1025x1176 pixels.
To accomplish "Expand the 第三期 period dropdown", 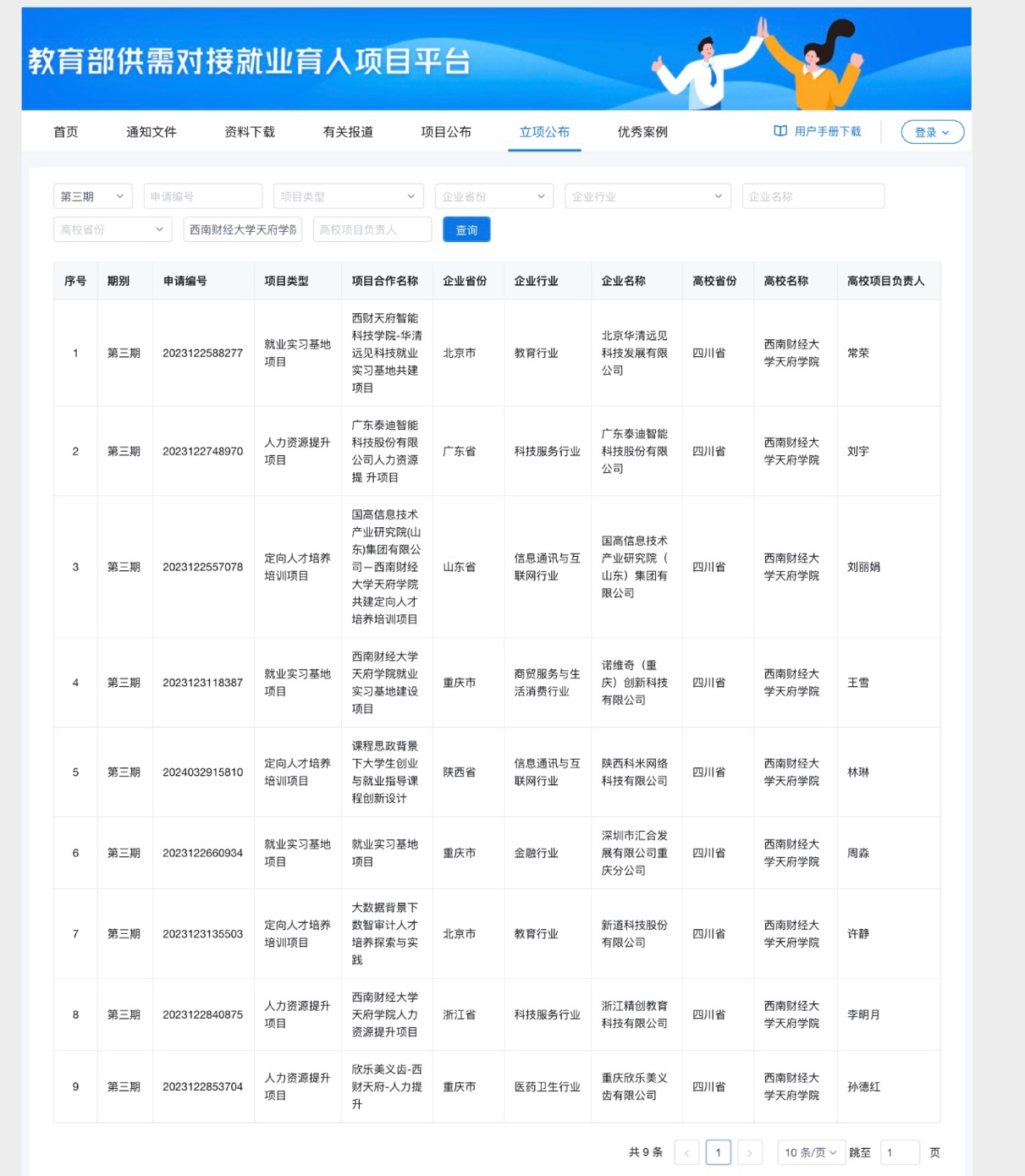I will point(92,196).
